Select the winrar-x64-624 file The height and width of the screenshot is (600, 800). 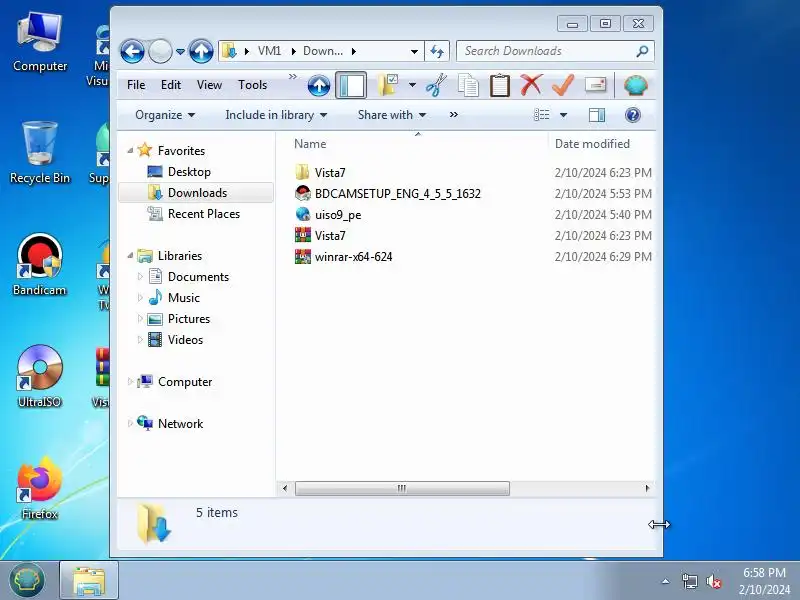pyautogui.click(x=353, y=257)
